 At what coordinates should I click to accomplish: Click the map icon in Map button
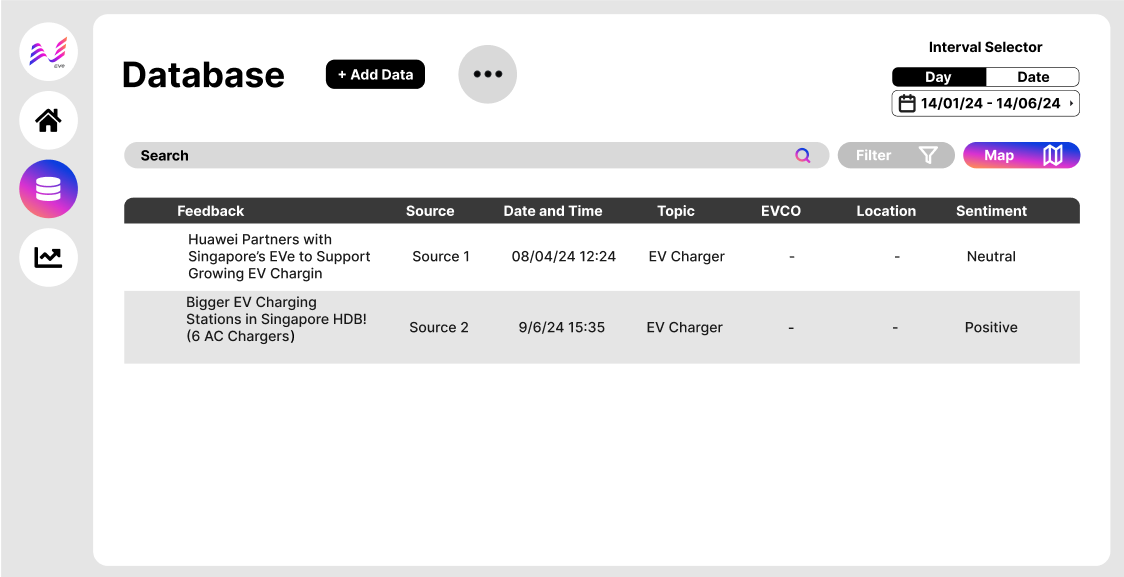(1052, 155)
